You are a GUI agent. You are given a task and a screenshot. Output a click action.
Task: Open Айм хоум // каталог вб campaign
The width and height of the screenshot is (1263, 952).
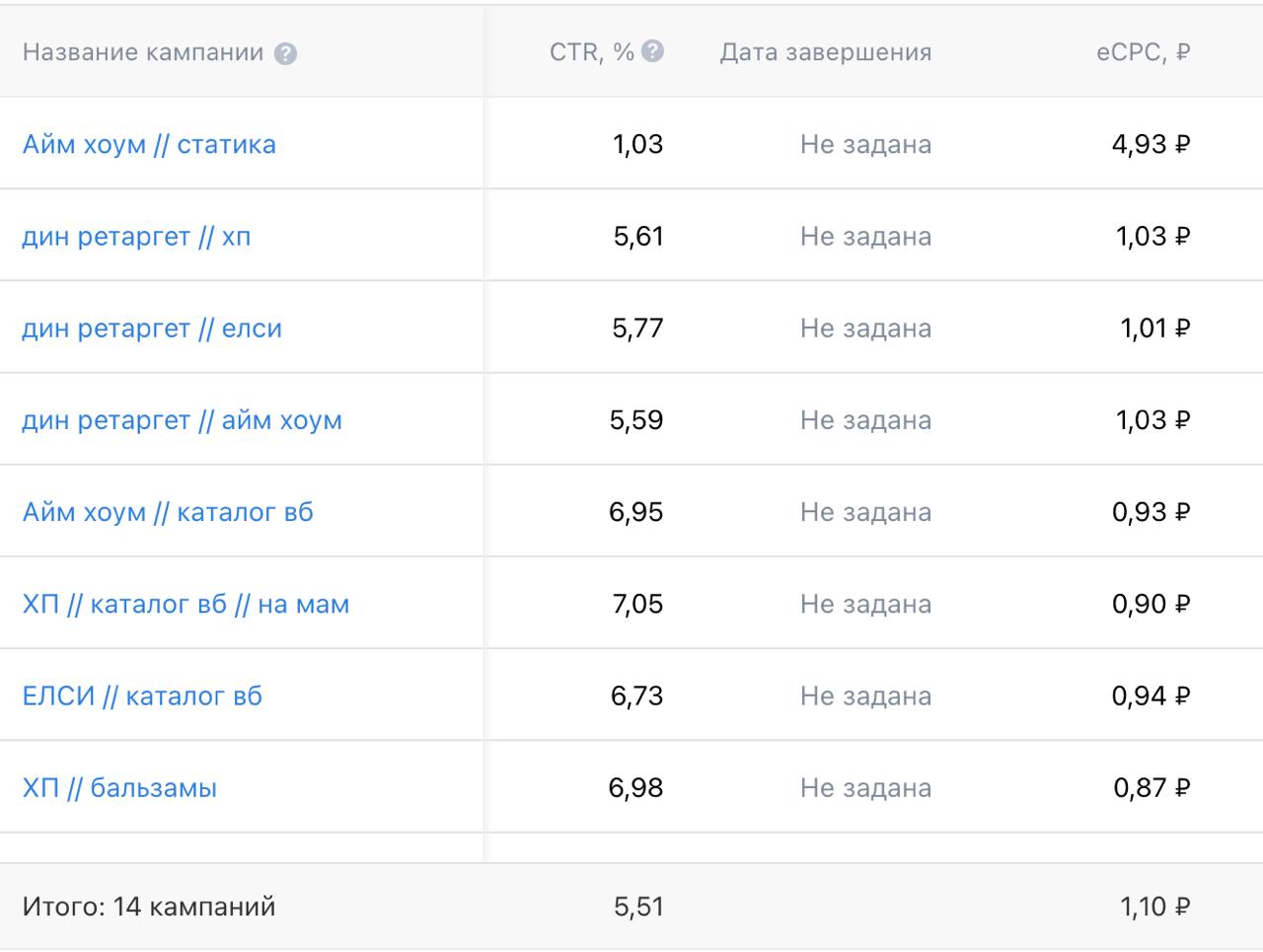[168, 512]
